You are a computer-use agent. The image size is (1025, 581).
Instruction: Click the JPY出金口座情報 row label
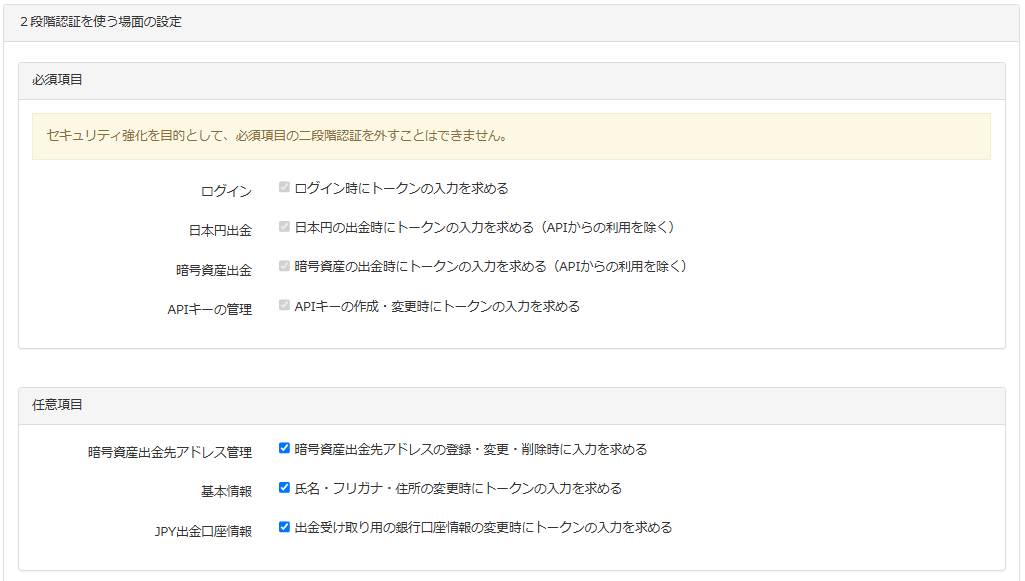(x=203, y=531)
